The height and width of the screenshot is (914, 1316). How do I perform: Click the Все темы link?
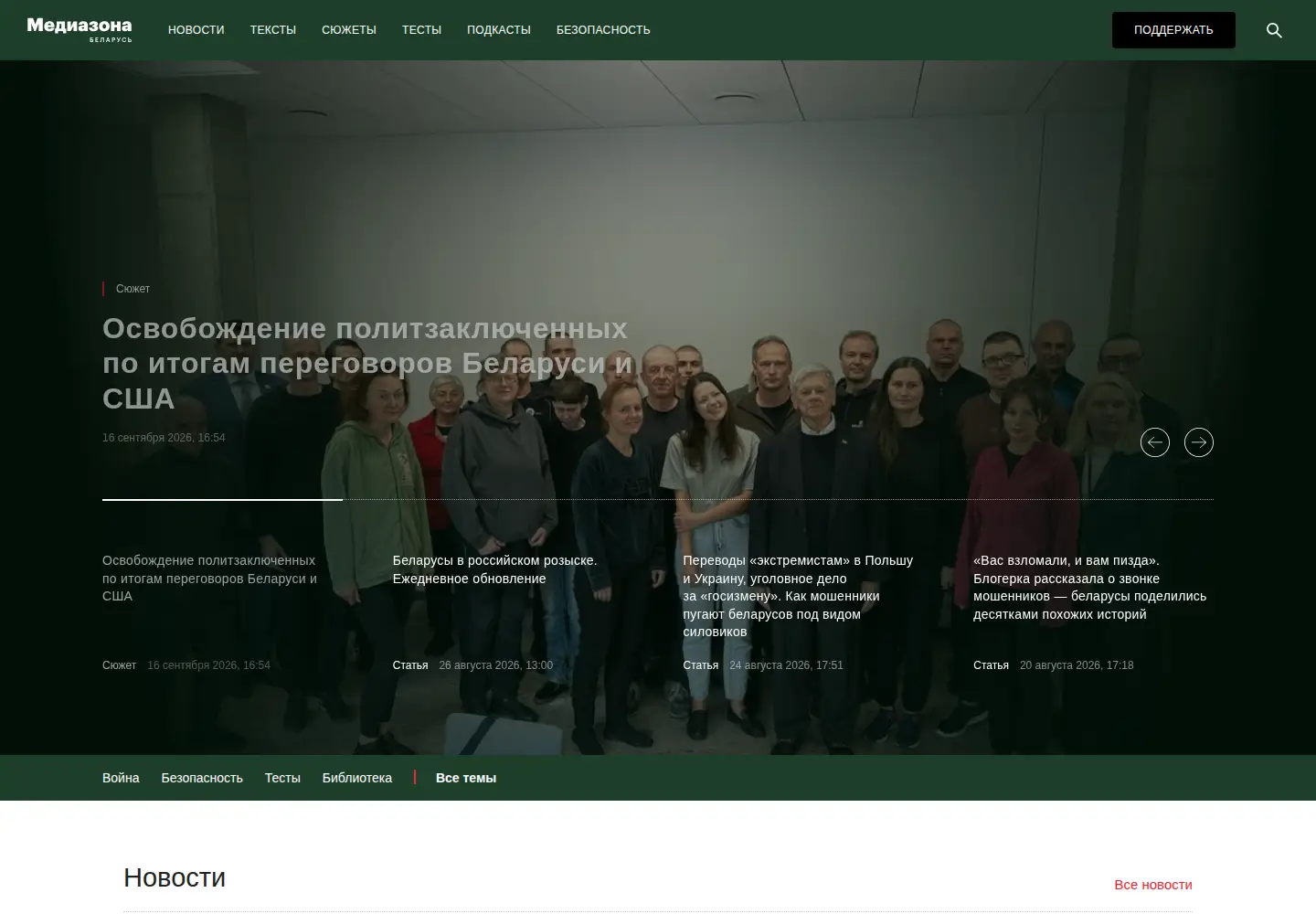click(466, 778)
